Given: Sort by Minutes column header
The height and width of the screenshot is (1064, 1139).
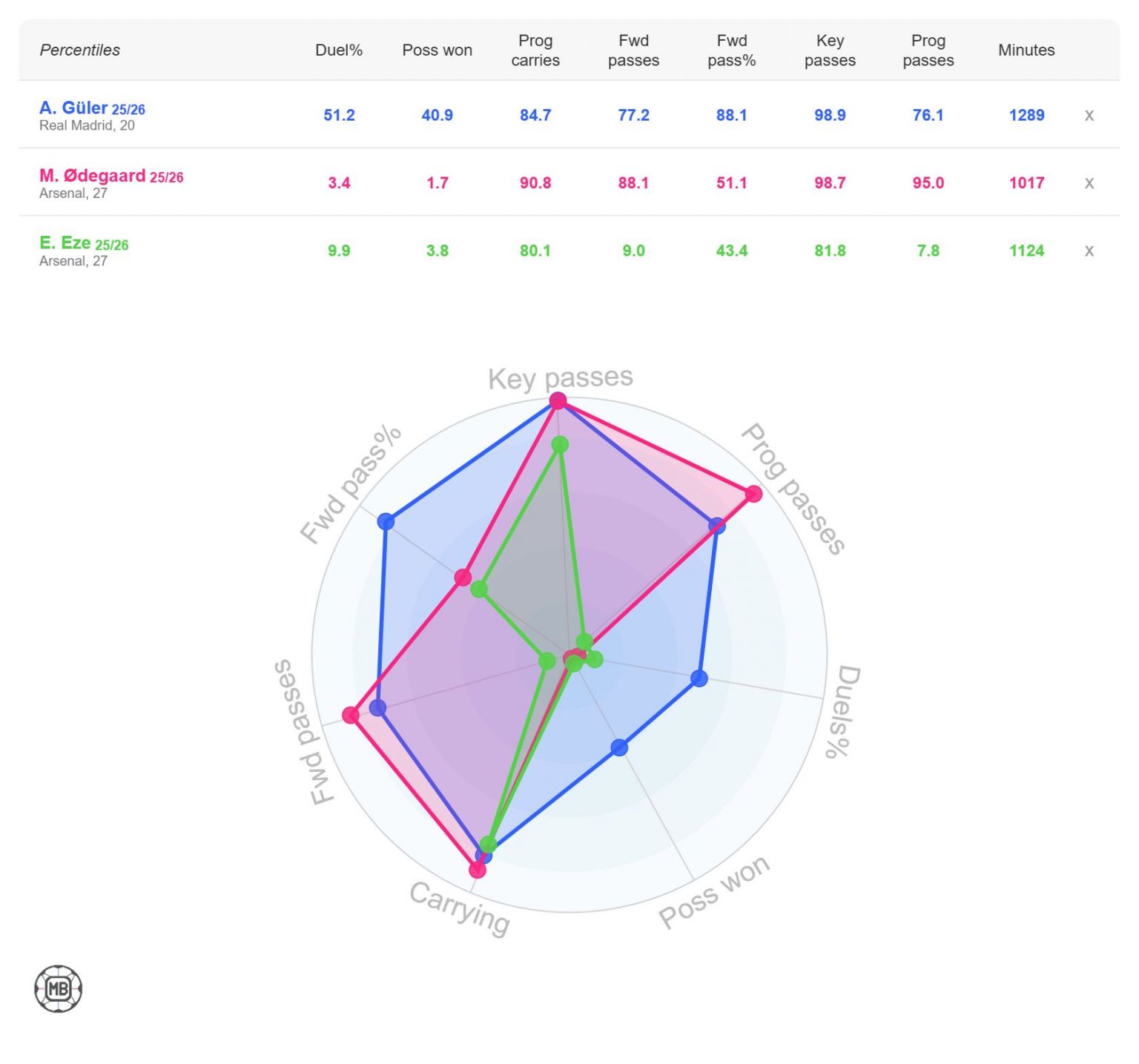Looking at the screenshot, I should 1026,50.
